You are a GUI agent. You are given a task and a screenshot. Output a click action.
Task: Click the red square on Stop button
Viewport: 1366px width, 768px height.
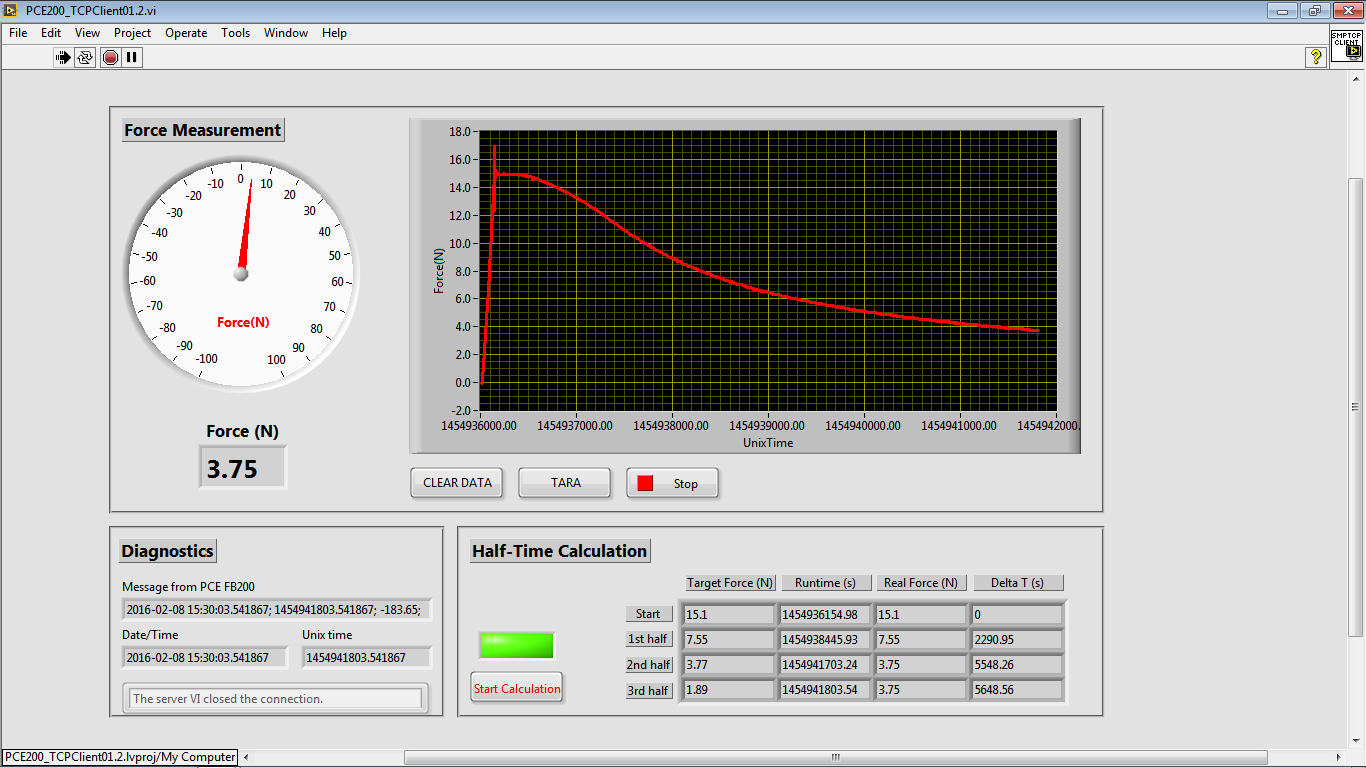(x=645, y=483)
